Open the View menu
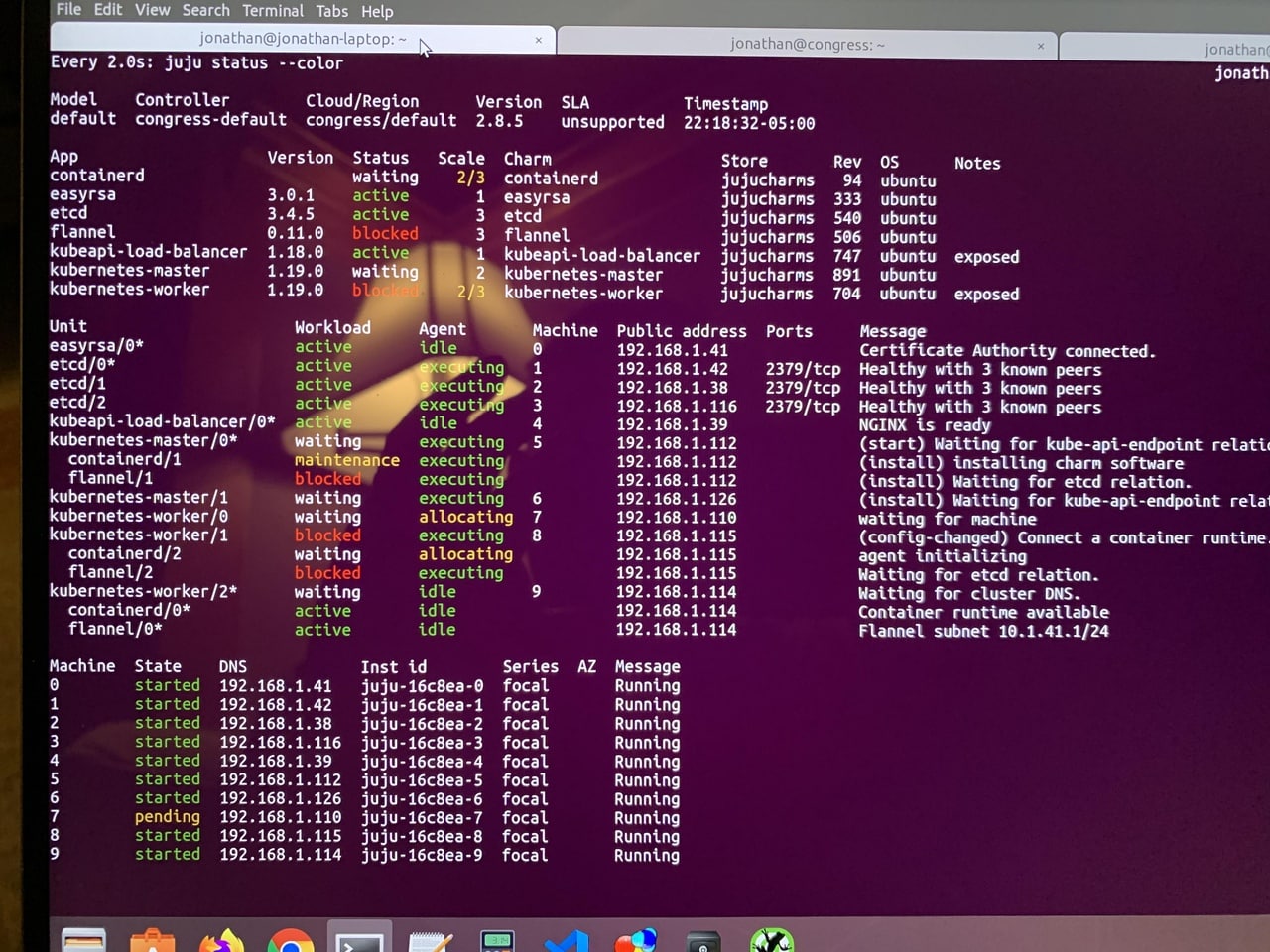The height and width of the screenshot is (952, 1270). 152,9
